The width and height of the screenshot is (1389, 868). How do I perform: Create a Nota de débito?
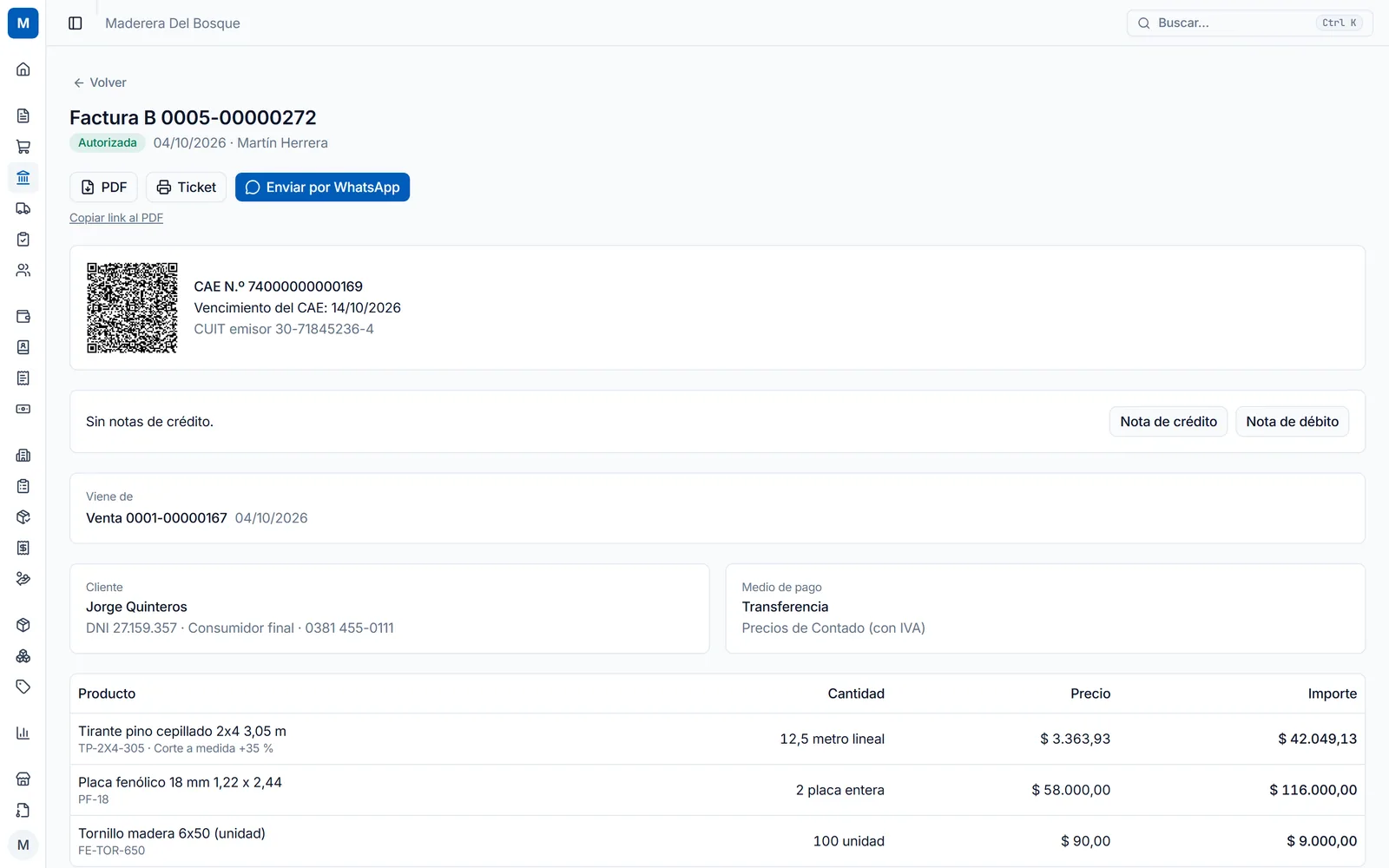[x=1292, y=422]
